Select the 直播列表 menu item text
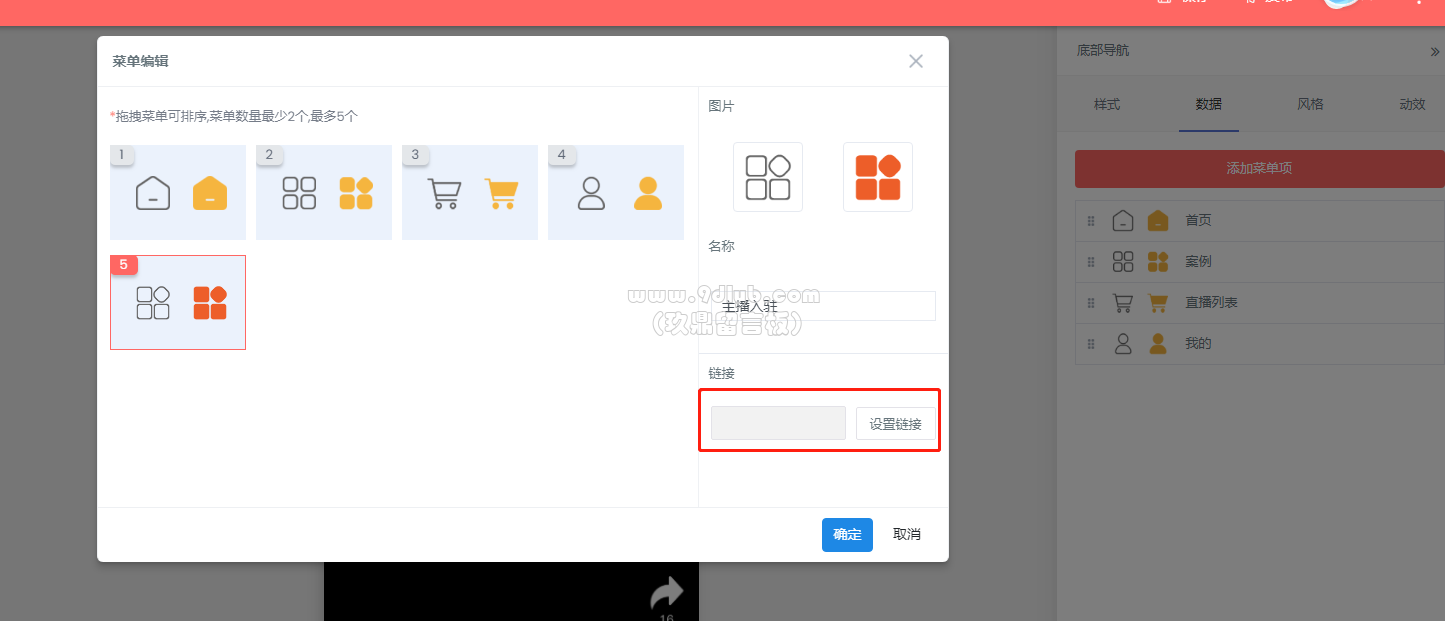The width and height of the screenshot is (1445, 621). [1211, 302]
